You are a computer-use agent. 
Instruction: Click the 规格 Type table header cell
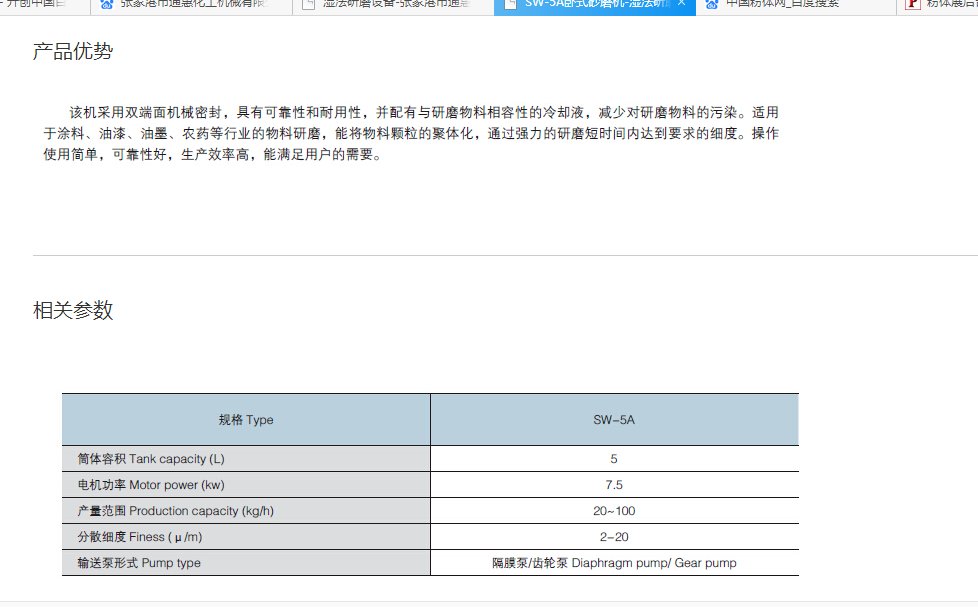point(246,420)
